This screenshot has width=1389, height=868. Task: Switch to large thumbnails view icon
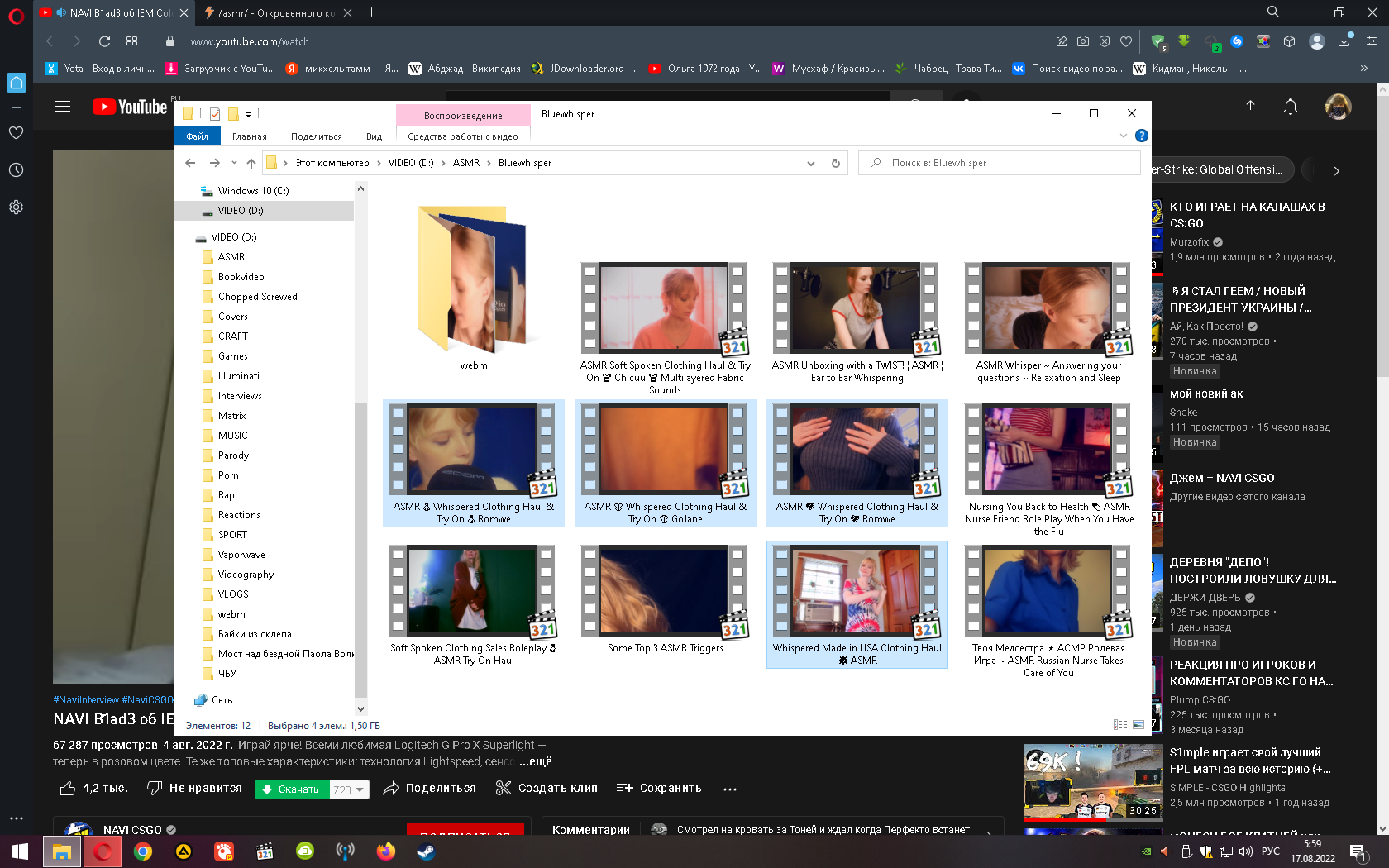click(1138, 725)
